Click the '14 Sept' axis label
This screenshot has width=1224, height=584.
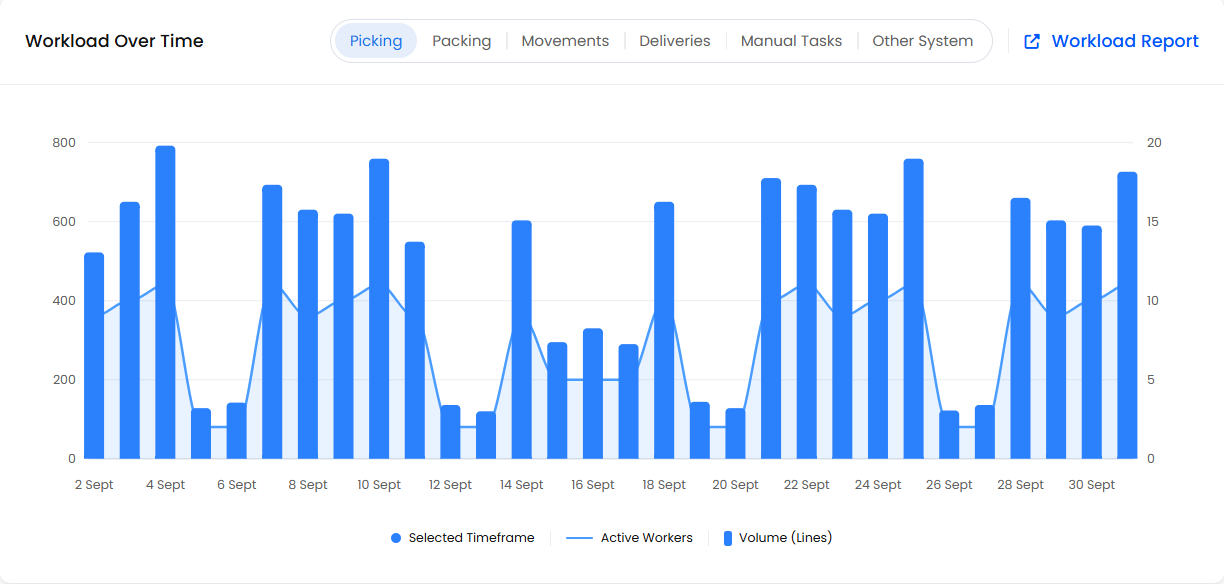[x=522, y=485]
